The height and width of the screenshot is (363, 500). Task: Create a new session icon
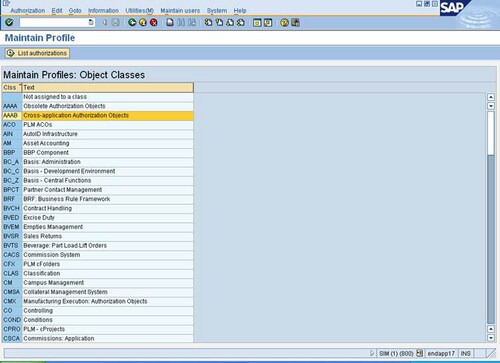[257, 22]
